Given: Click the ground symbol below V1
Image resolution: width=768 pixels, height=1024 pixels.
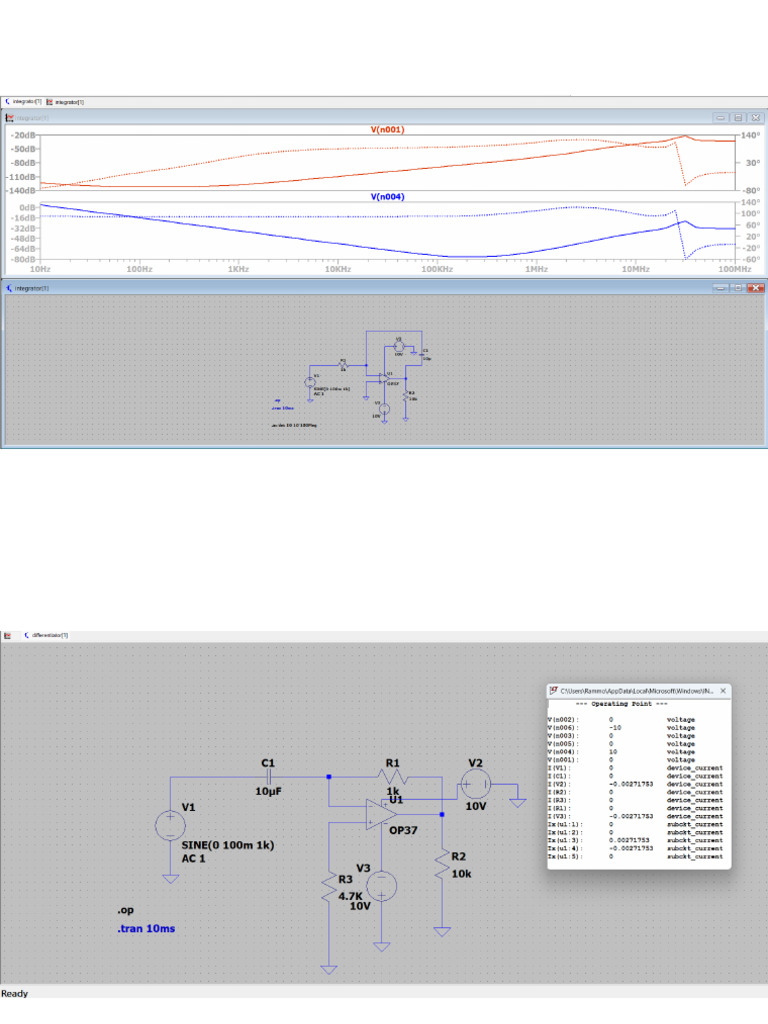Looking at the screenshot, I should [x=170, y=878].
